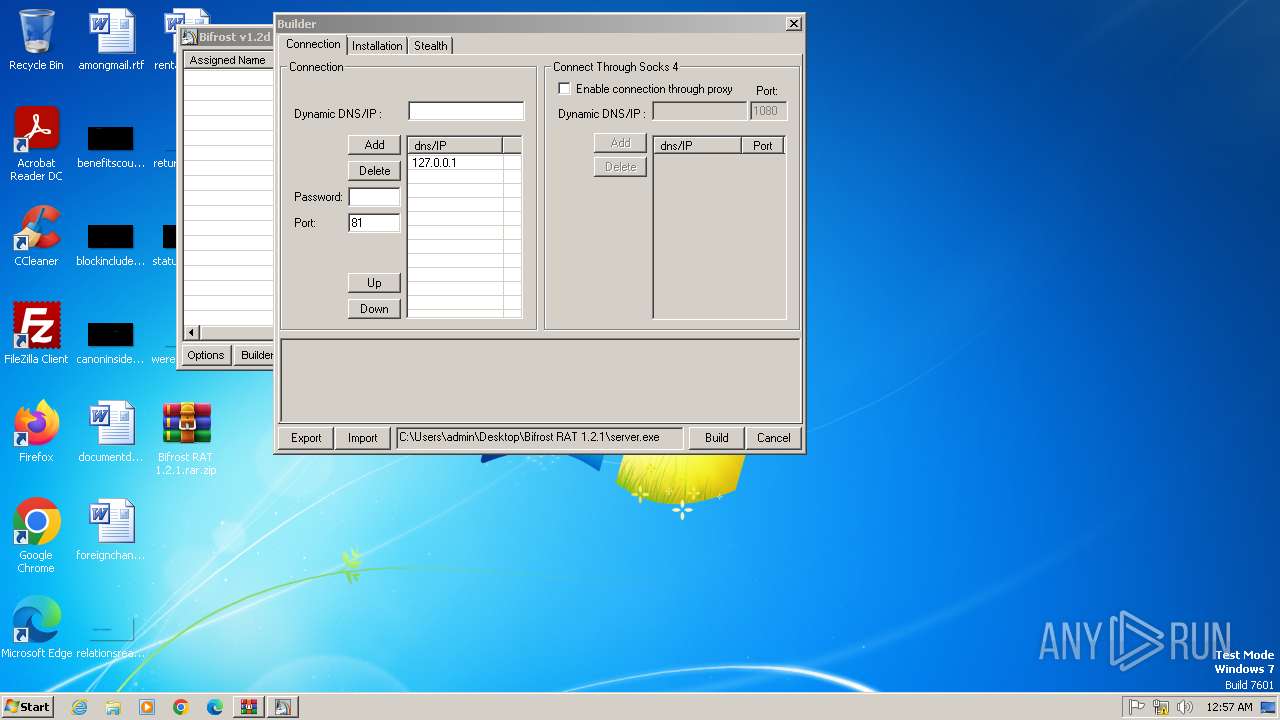Open volume speaker tray icon
This screenshot has width=1280, height=720.
pyautogui.click(x=1185, y=707)
